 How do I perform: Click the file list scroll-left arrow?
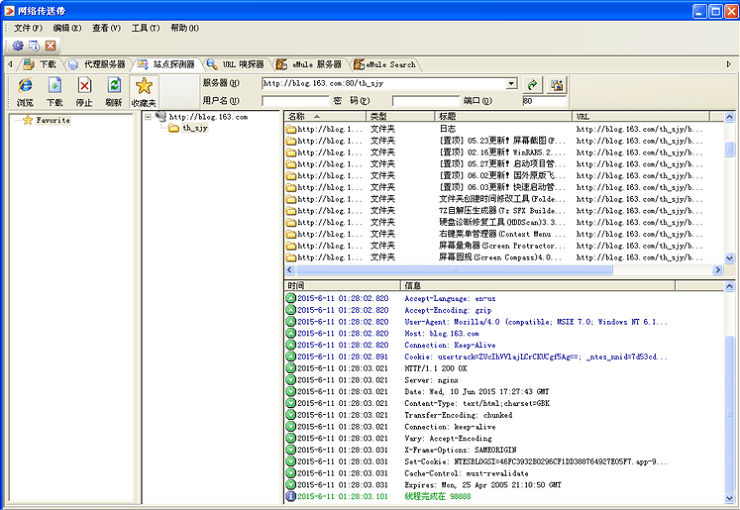point(290,270)
